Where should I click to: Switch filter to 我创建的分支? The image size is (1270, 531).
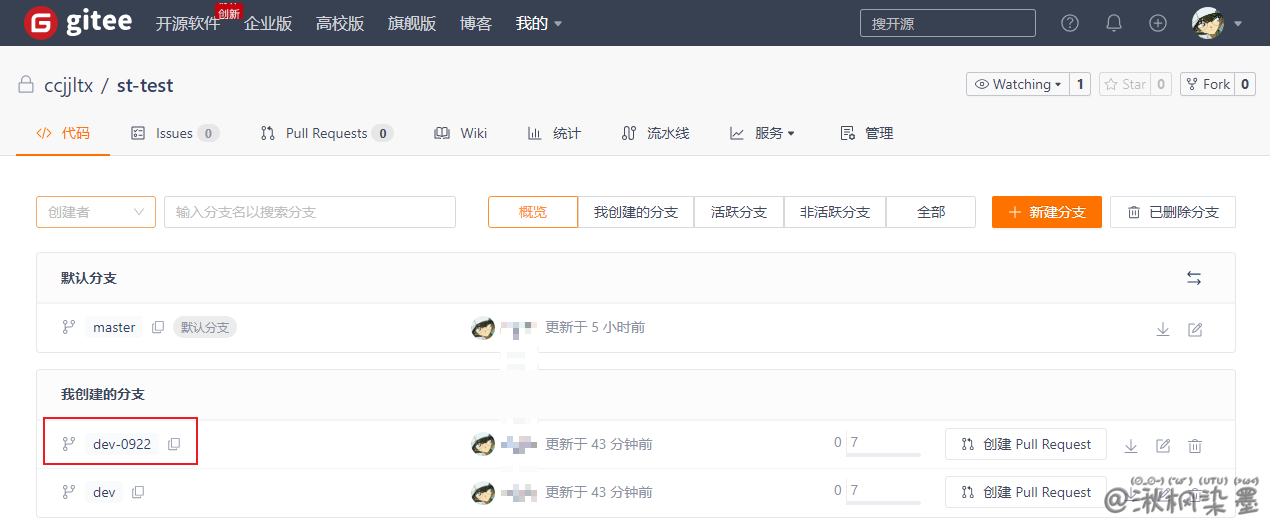[x=636, y=212]
